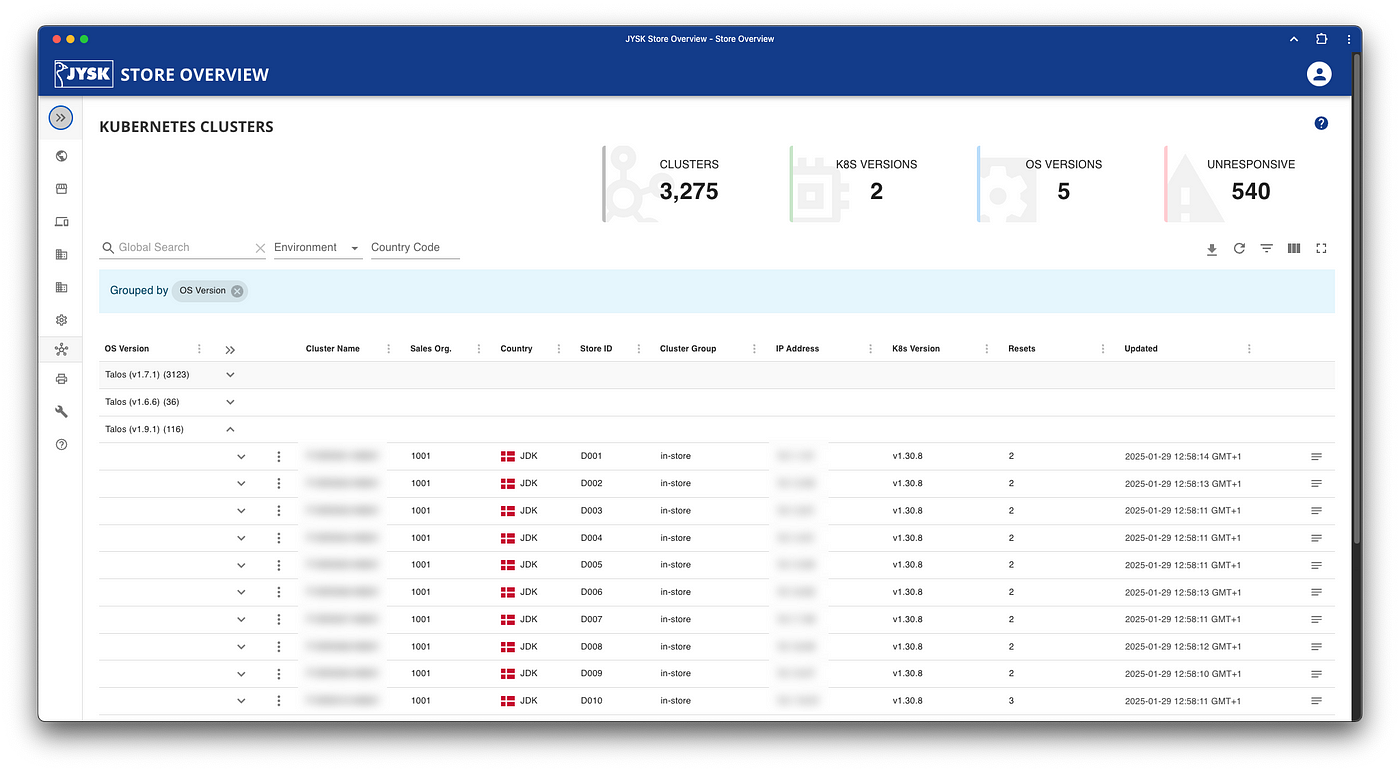Open Cluster Name column menu
Viewport: 1400px width, 772px height.
389,349
